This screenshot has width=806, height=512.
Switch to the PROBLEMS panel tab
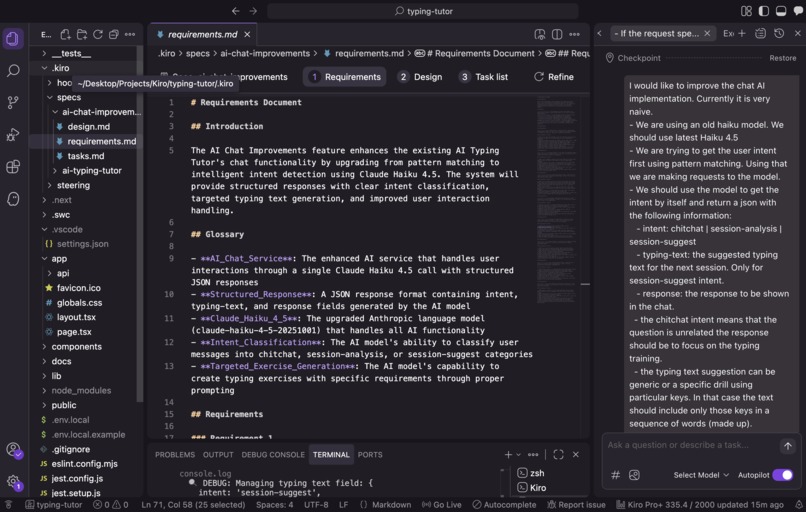175,454
